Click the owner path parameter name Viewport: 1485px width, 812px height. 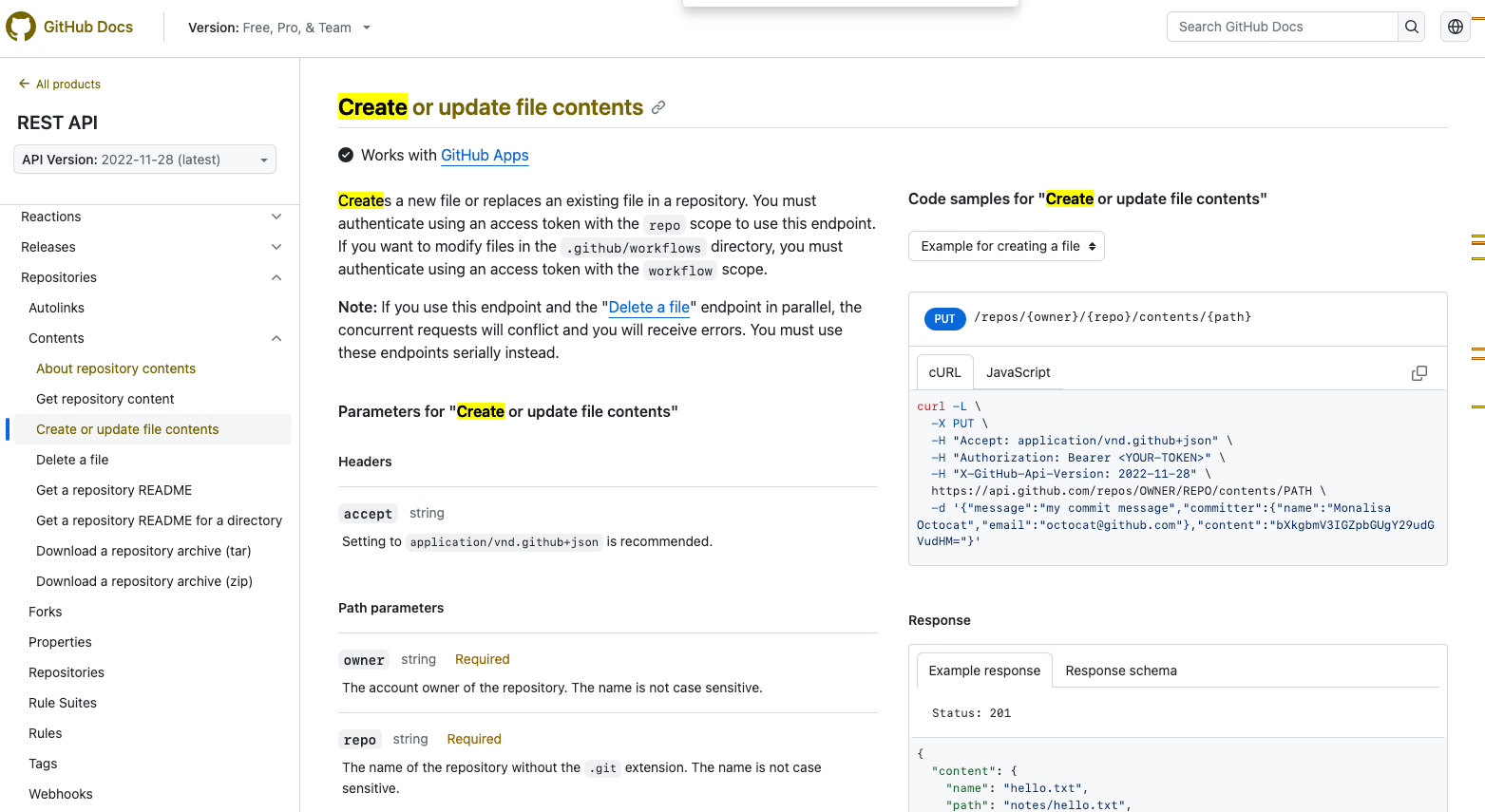[x=364, y=660]
